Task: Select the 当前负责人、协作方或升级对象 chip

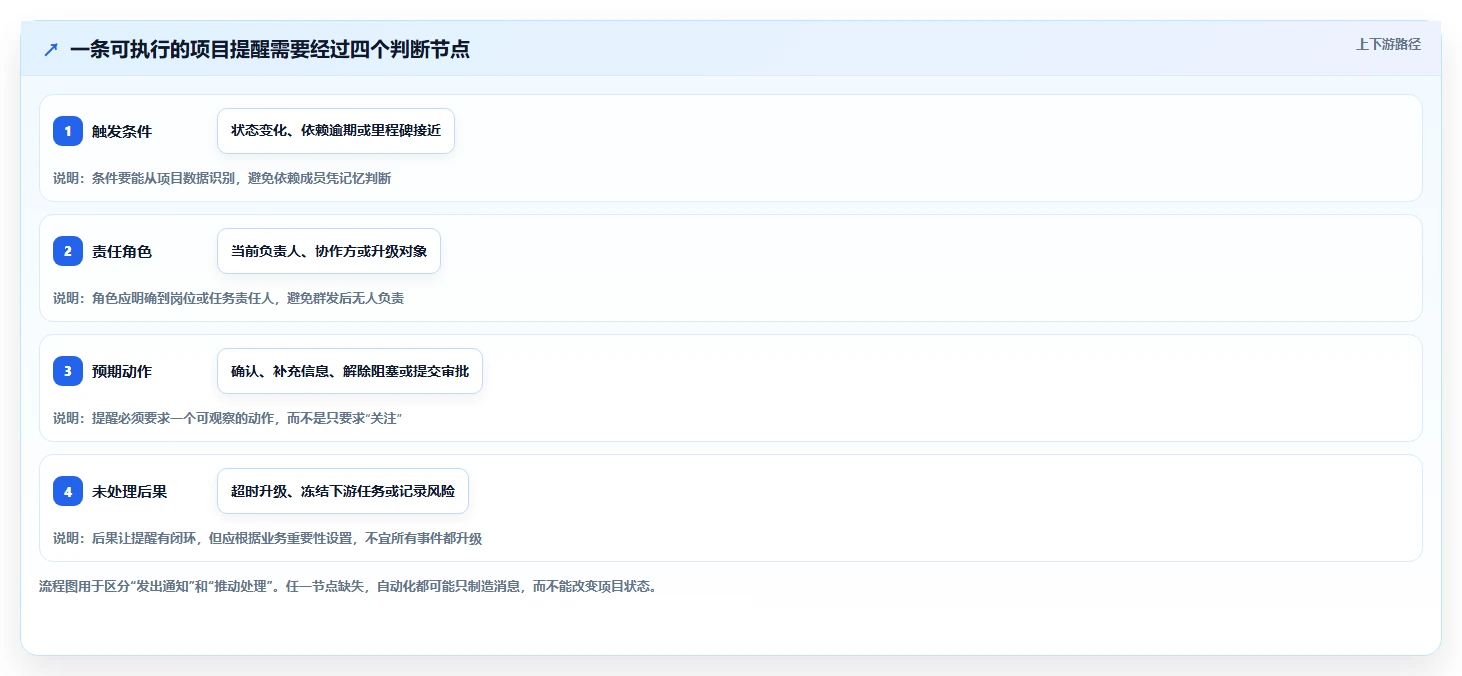Action: pyautogui.click(x=329, y=251)
